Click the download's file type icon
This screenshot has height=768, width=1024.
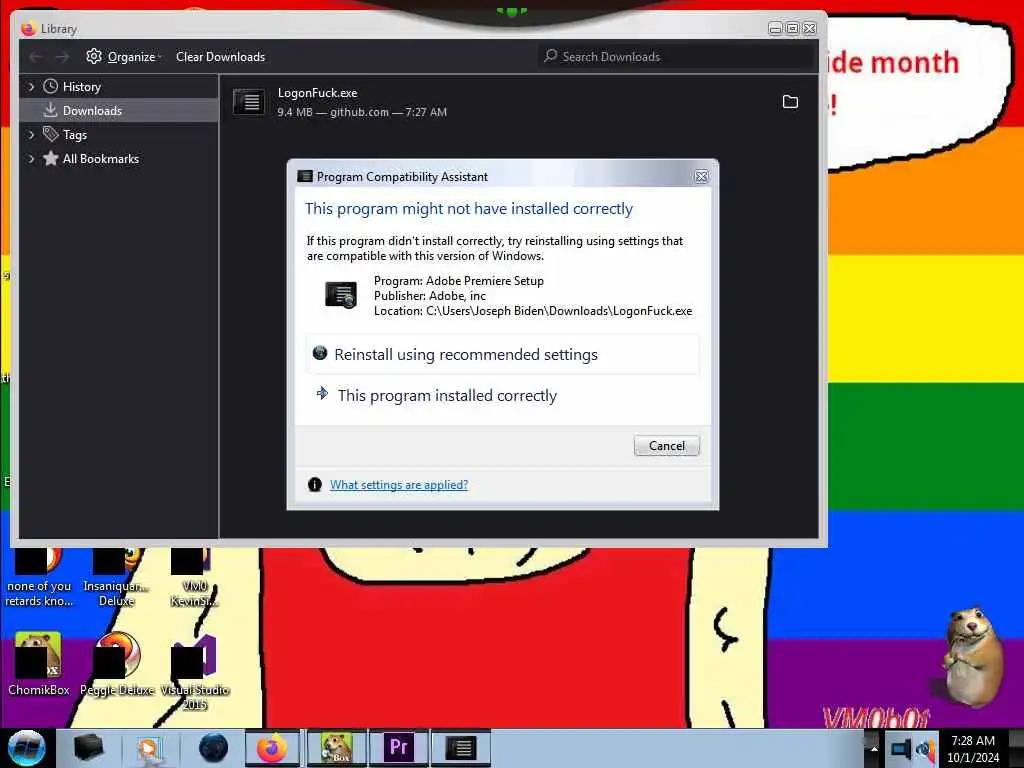249,102
